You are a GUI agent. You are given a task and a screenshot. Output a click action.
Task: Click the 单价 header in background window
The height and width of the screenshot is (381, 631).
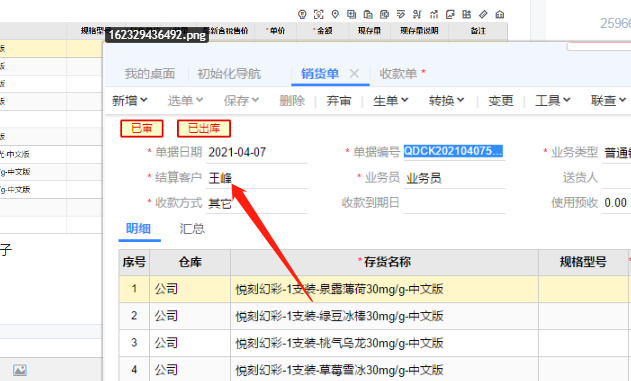276,31
